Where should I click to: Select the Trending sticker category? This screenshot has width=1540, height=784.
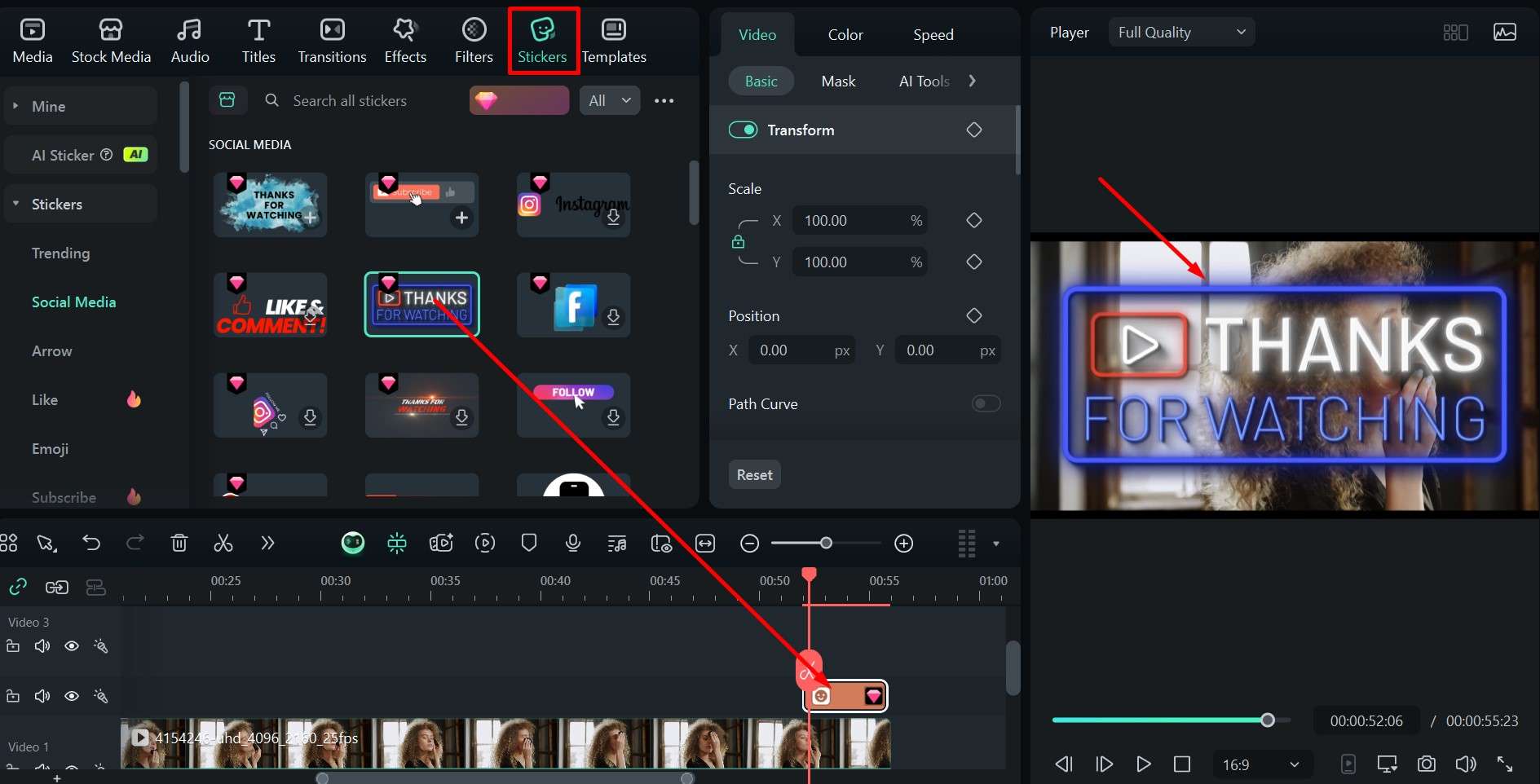tap(60, 253)
